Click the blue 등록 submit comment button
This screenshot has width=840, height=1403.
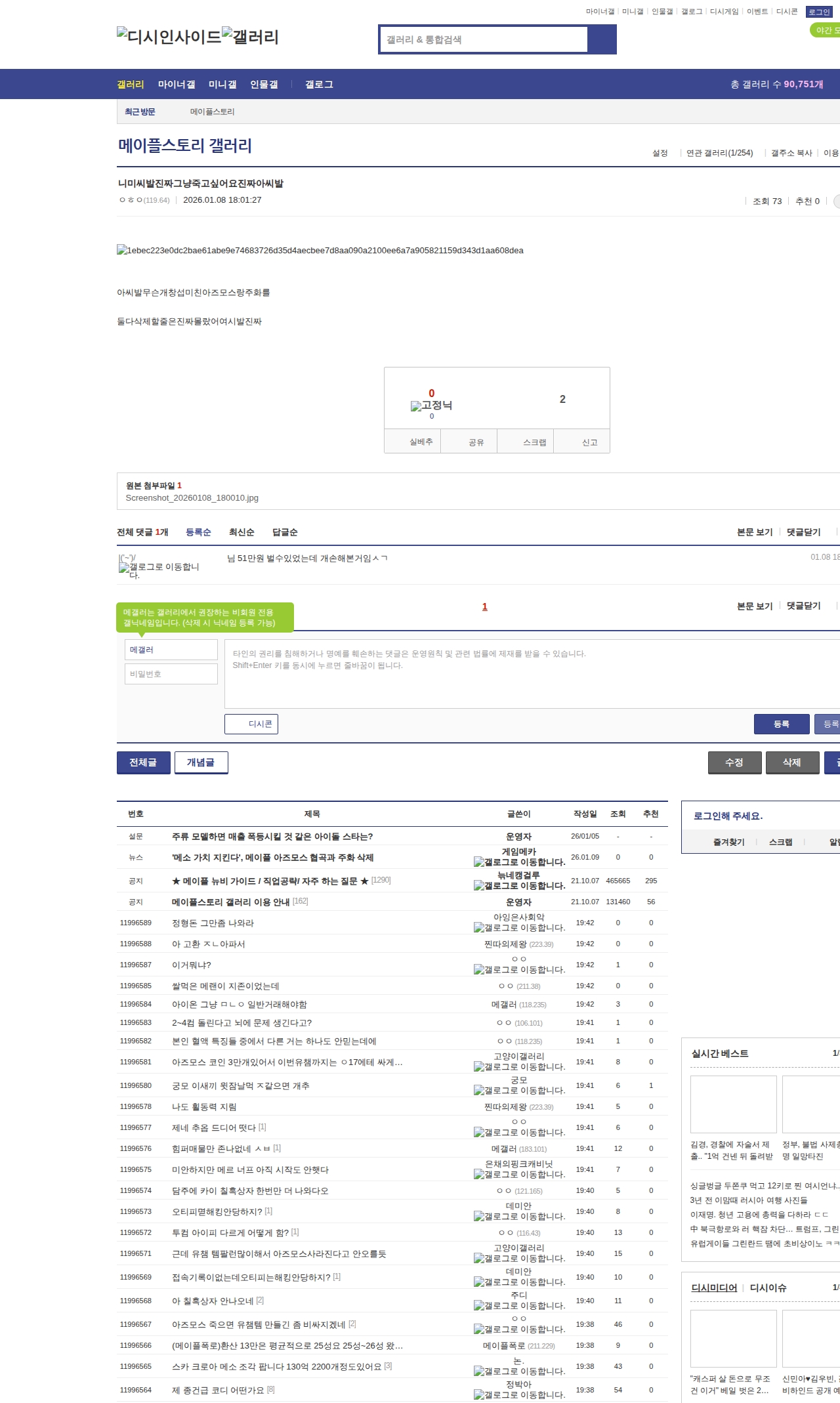pos(781,724)
